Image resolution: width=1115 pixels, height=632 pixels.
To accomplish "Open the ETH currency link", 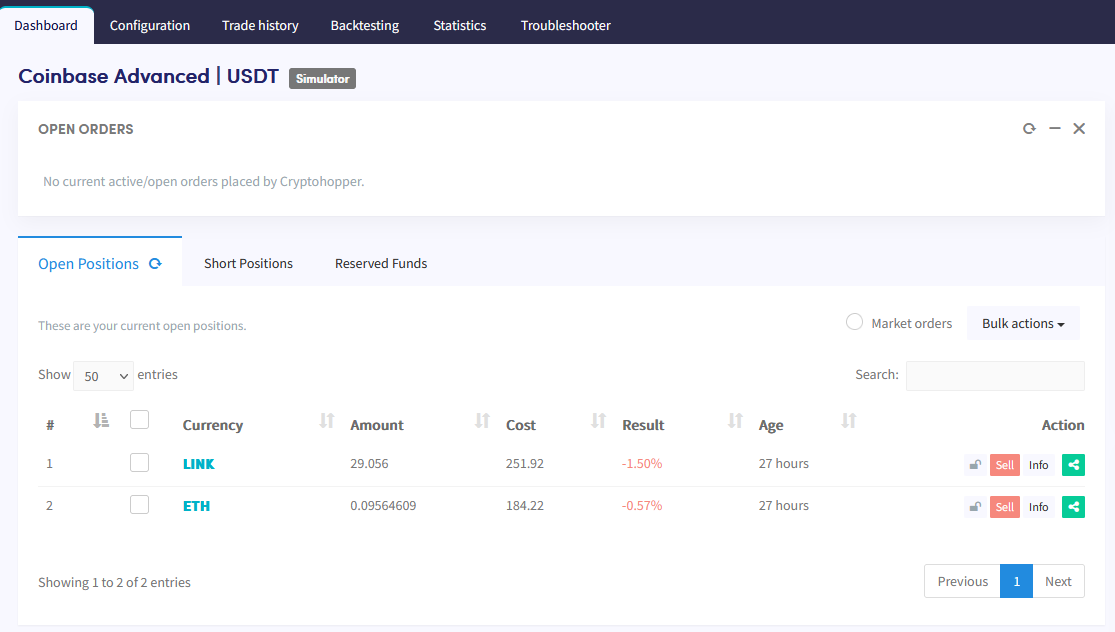I will tap(196, 506).
